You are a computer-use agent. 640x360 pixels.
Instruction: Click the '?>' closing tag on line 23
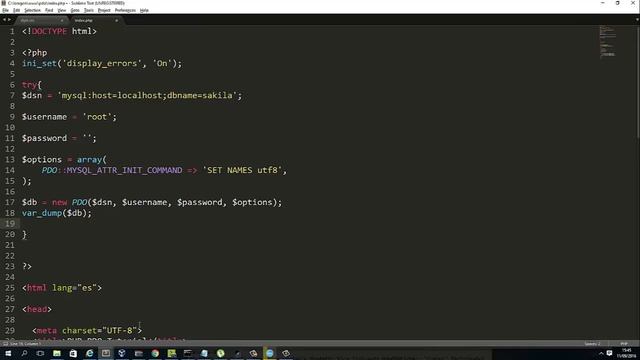tap(27, 267)
